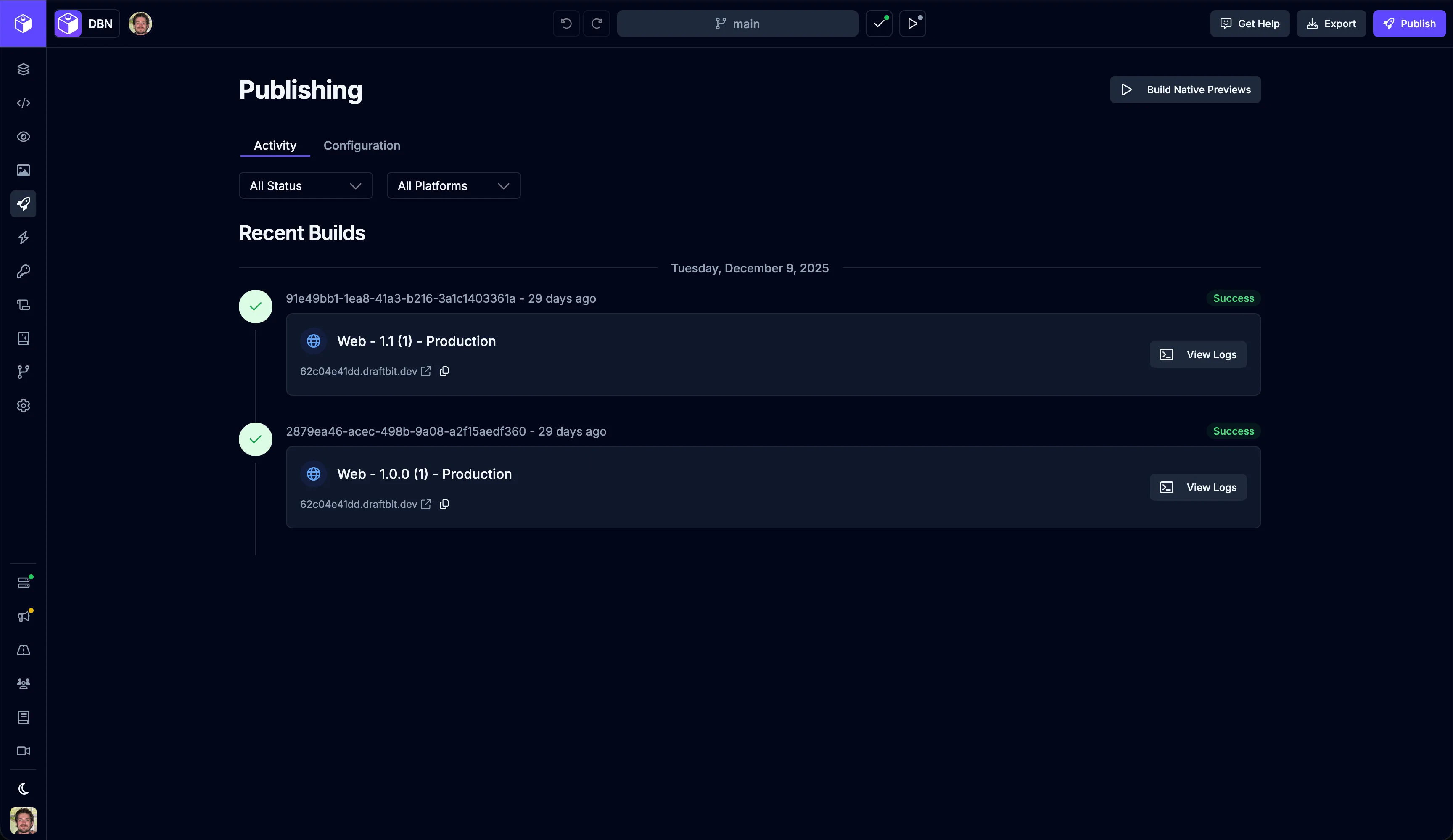Open the code editor sidebar icon
This screenshot has height=840, width=1453.
point(23,103)
